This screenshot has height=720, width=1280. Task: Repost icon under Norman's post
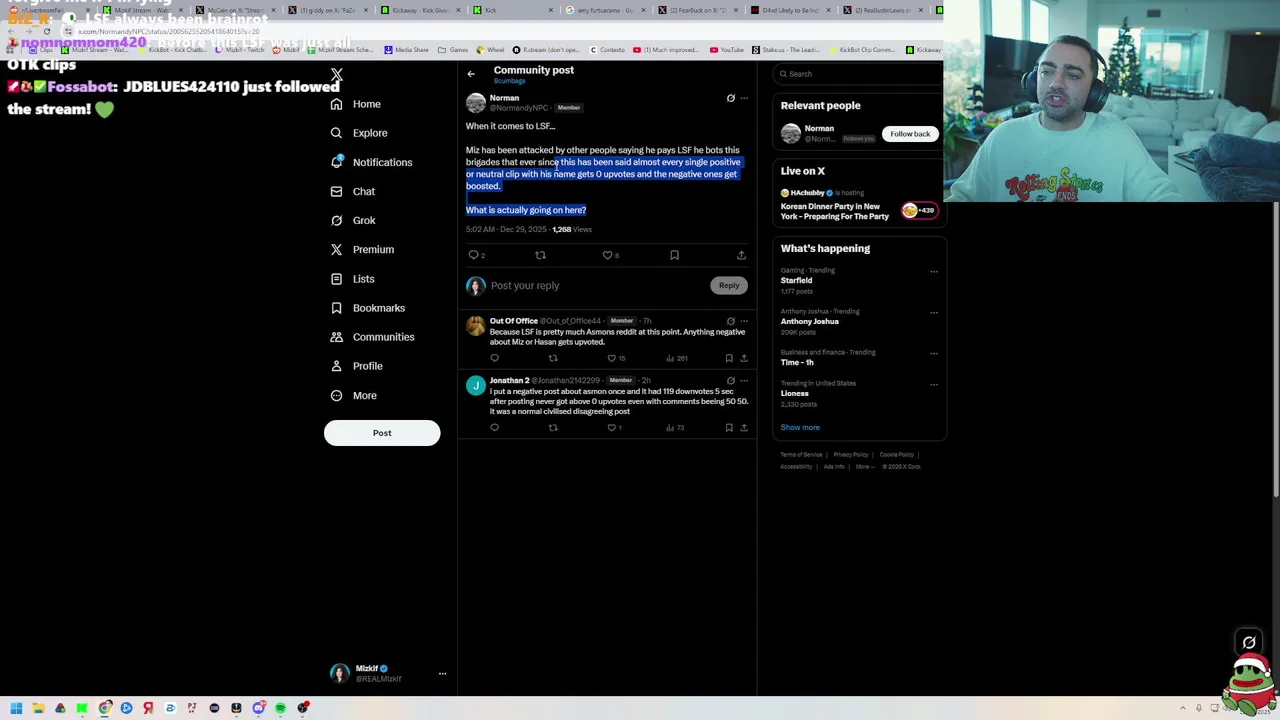(x=540, y=255)
